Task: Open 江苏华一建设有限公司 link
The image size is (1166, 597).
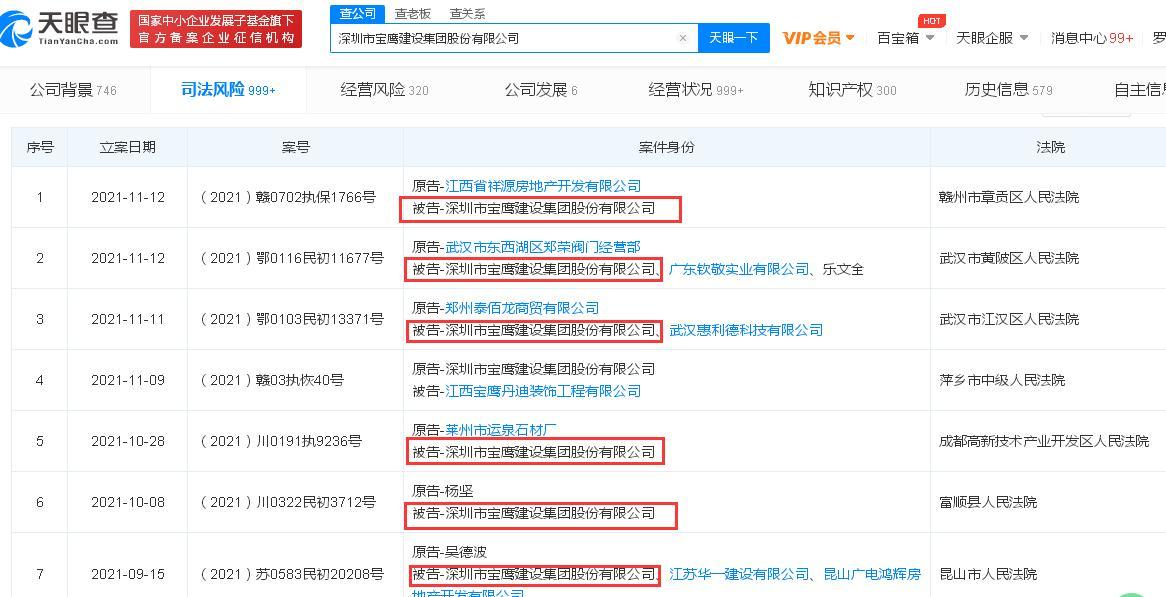Action: pyautogui.click(x=739, y=574)
